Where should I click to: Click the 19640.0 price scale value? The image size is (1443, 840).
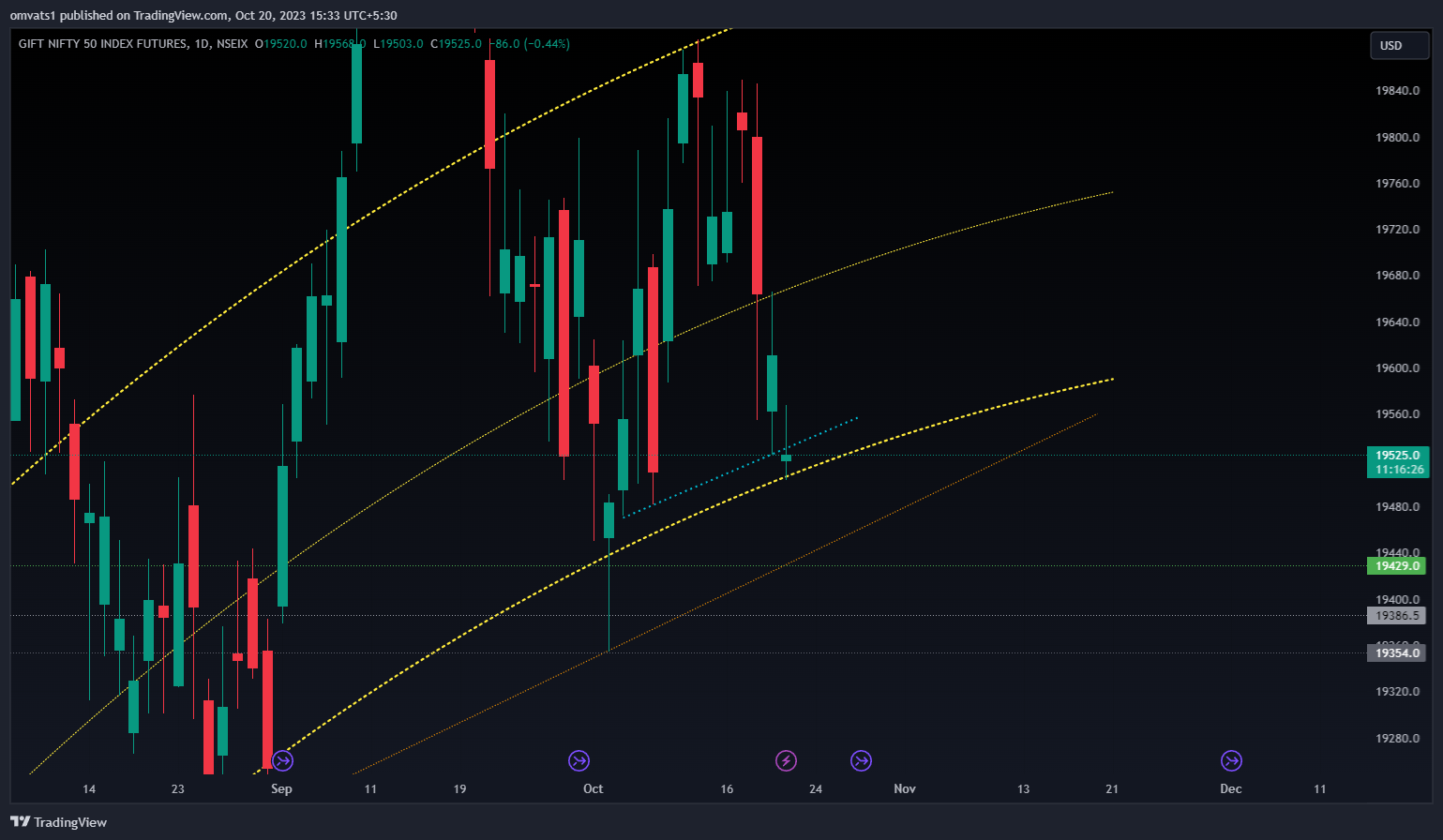[1397, 322]
